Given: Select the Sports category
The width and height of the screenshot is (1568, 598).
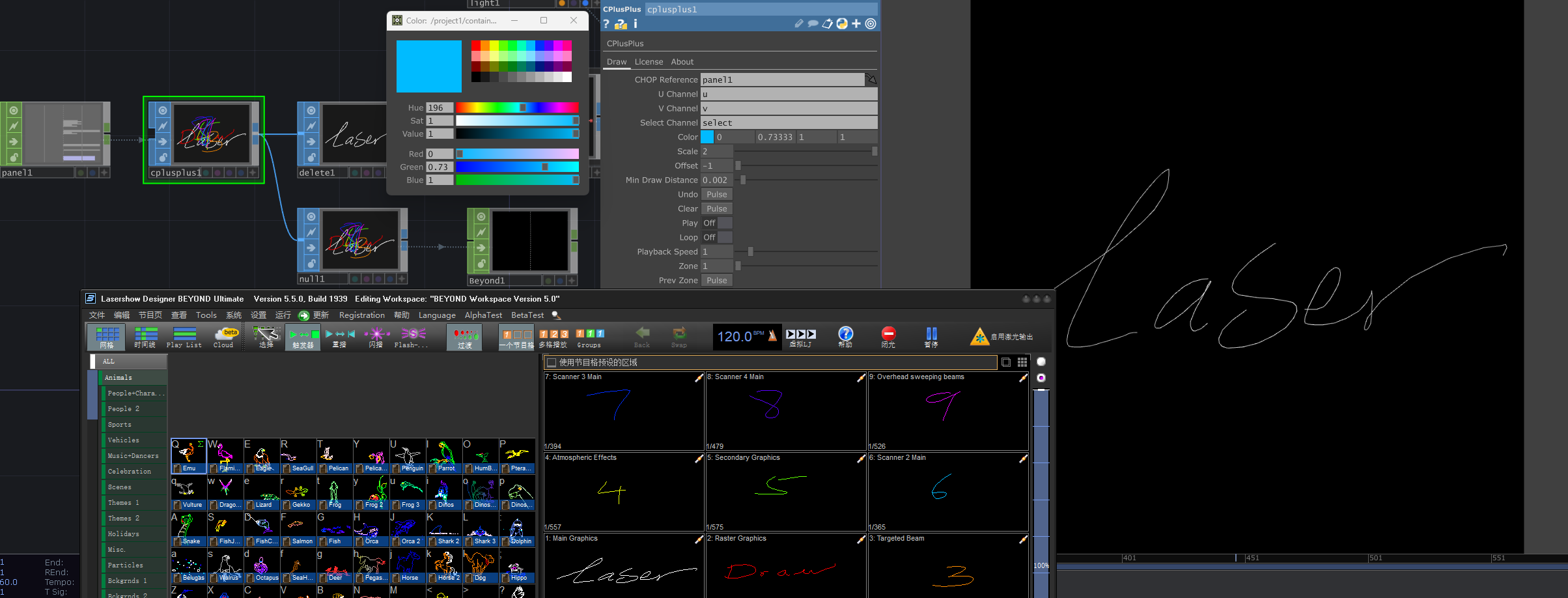Looking at the screenshot, I should (135, 425).
